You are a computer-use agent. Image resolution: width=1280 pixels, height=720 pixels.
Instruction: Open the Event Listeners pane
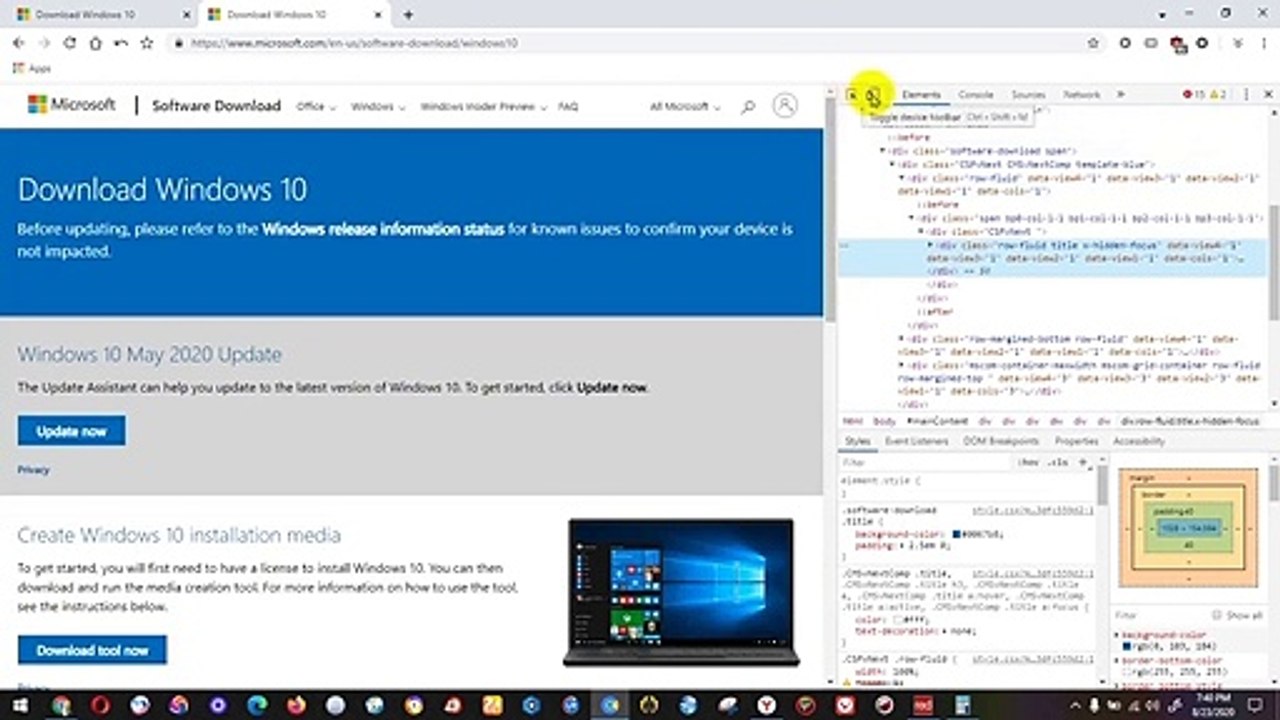(916, 441)
